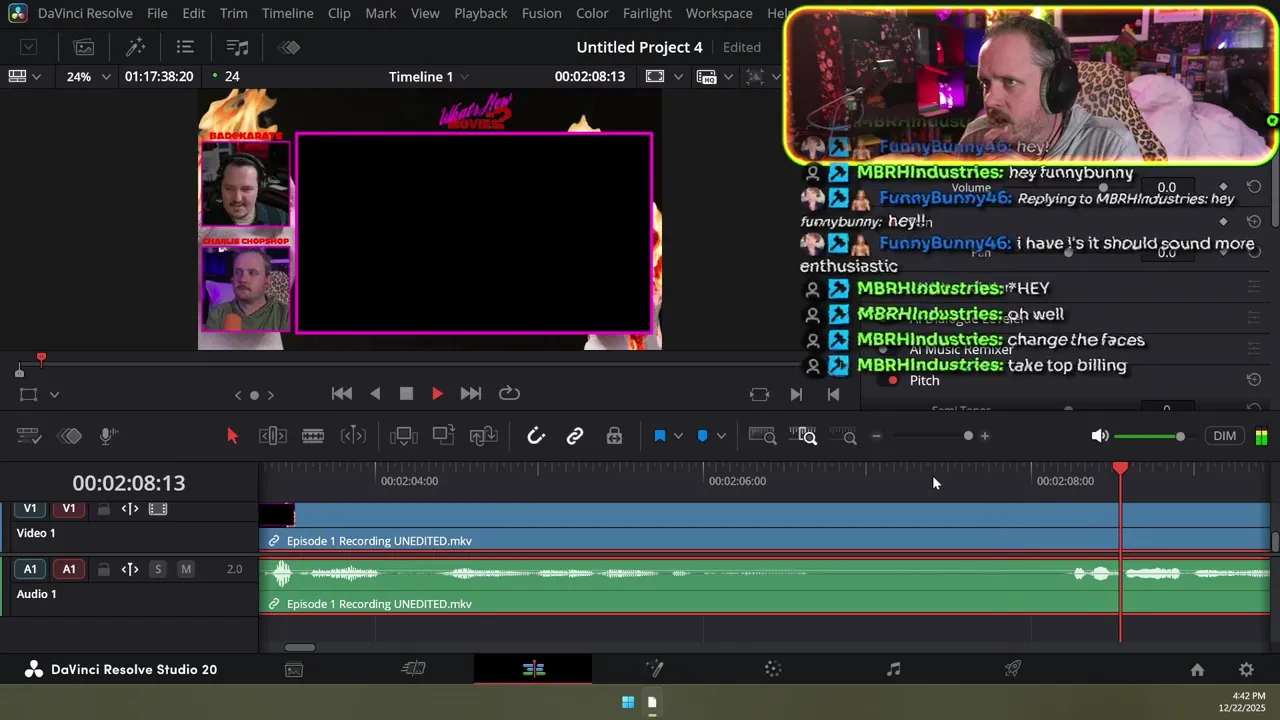
Task: Toggle Video 1 track enable filmstrip icon
Action: (x=157, y=509)
